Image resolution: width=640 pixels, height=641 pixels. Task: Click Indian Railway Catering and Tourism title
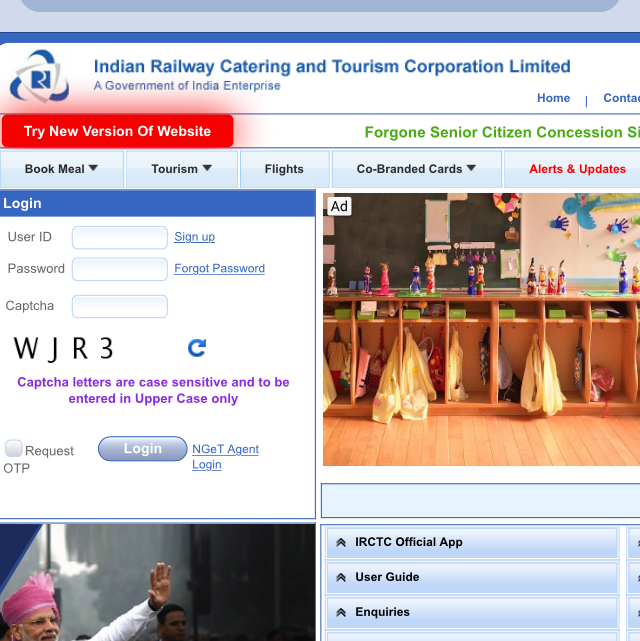pyautogui.click(x=332, y=66)
